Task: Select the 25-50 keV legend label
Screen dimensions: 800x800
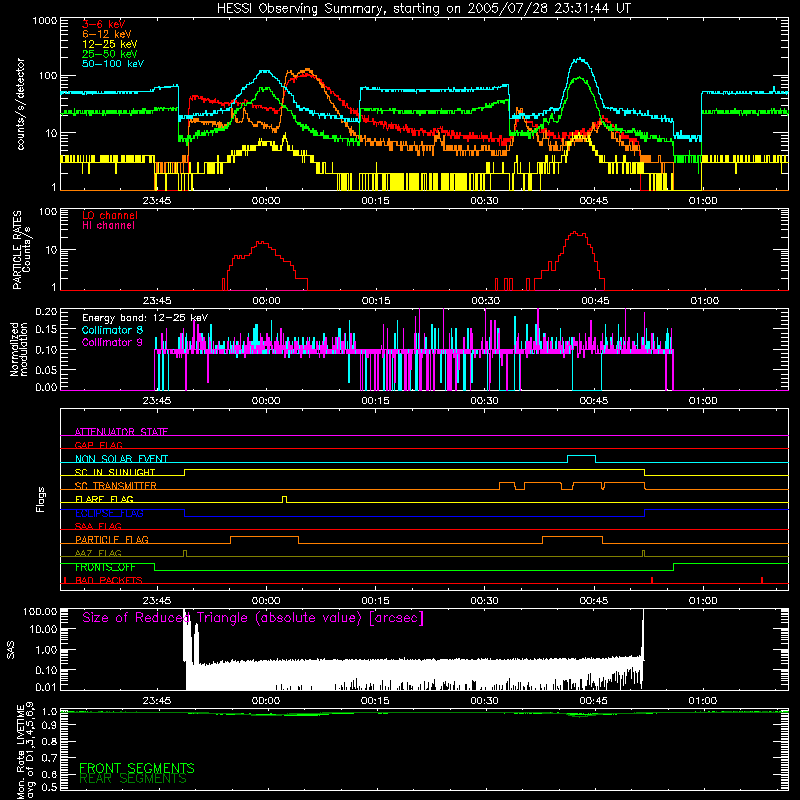Action: [x=110, y=54]
